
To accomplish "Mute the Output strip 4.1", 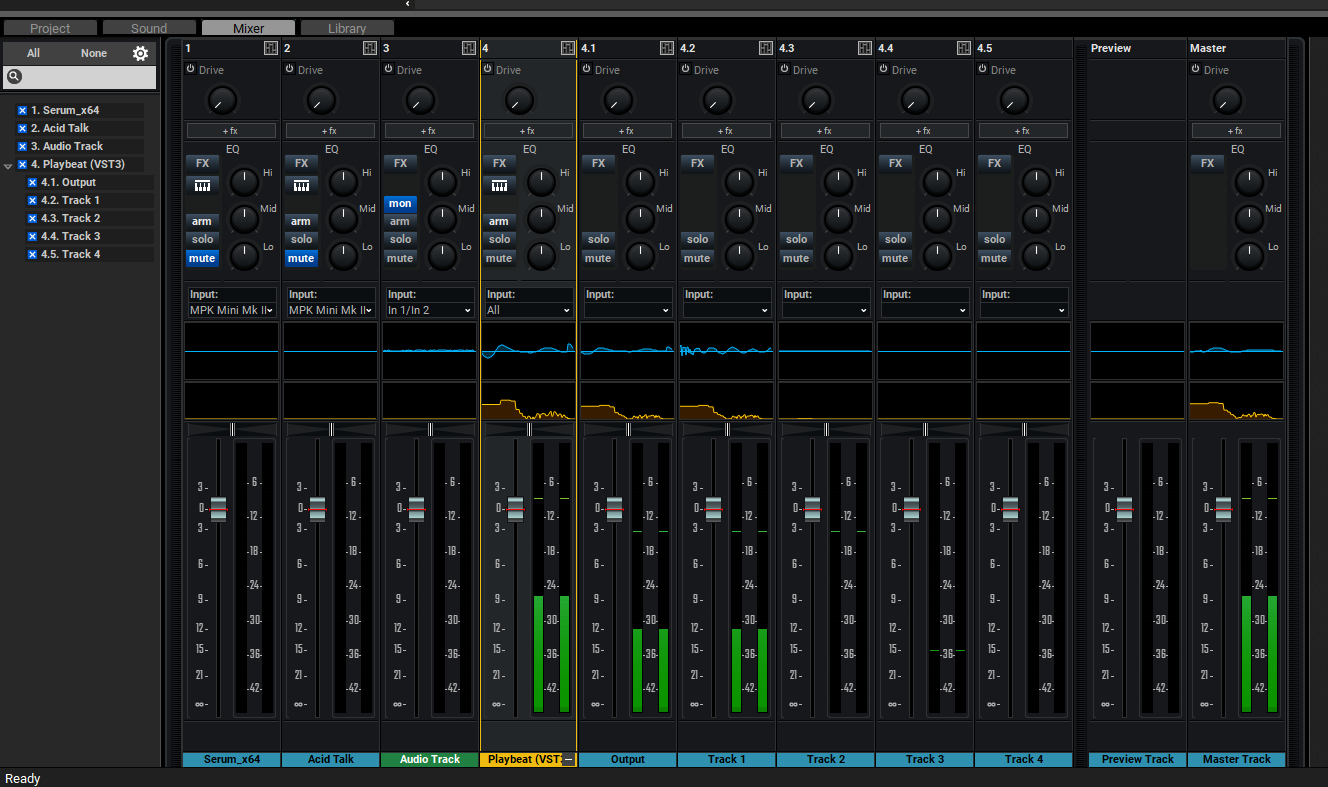I will point(598,258).
